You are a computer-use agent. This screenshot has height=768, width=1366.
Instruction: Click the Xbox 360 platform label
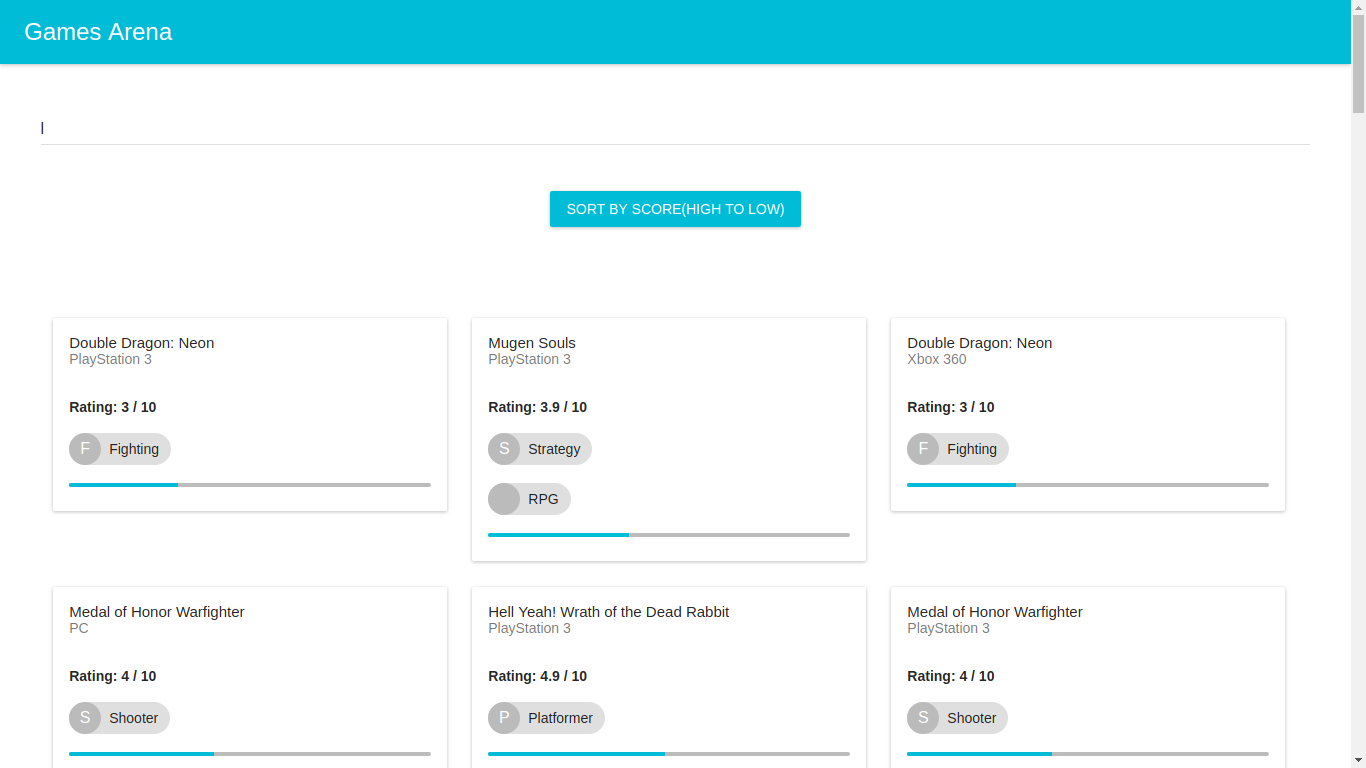(937, 359)
